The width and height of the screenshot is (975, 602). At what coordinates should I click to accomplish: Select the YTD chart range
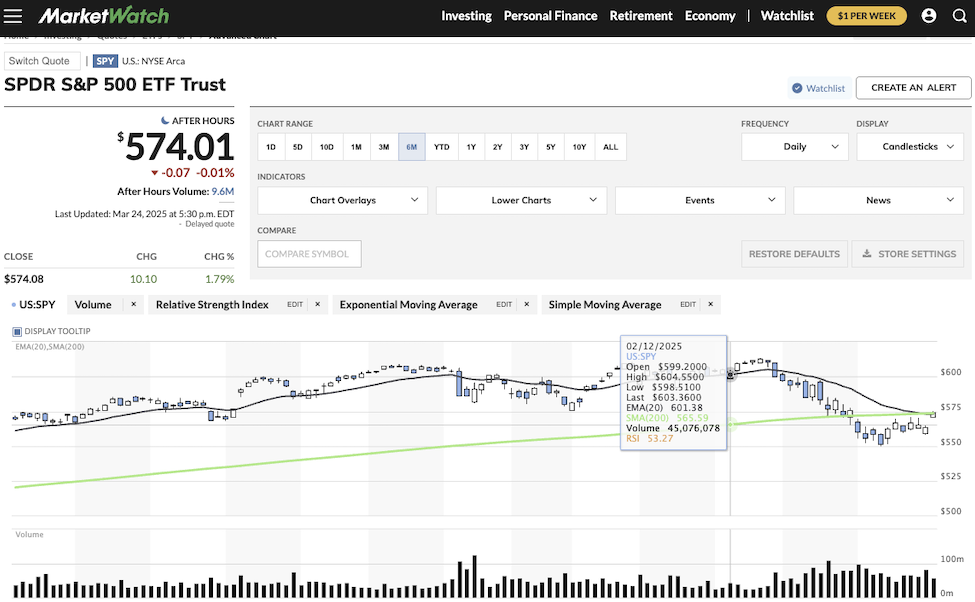pos(441,147)
